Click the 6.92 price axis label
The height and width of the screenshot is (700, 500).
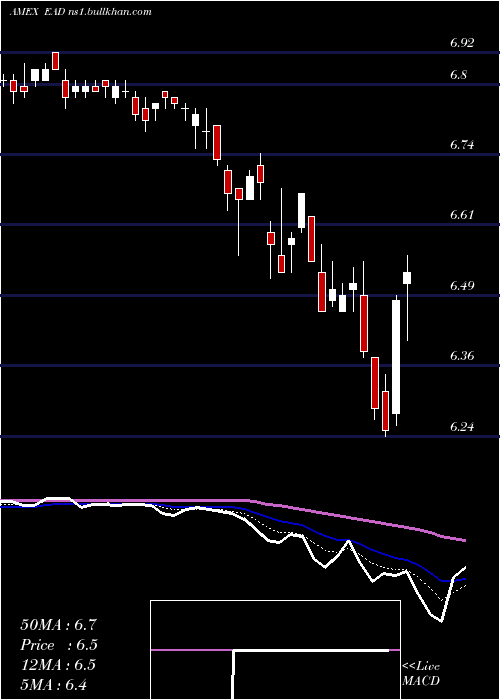462,43
